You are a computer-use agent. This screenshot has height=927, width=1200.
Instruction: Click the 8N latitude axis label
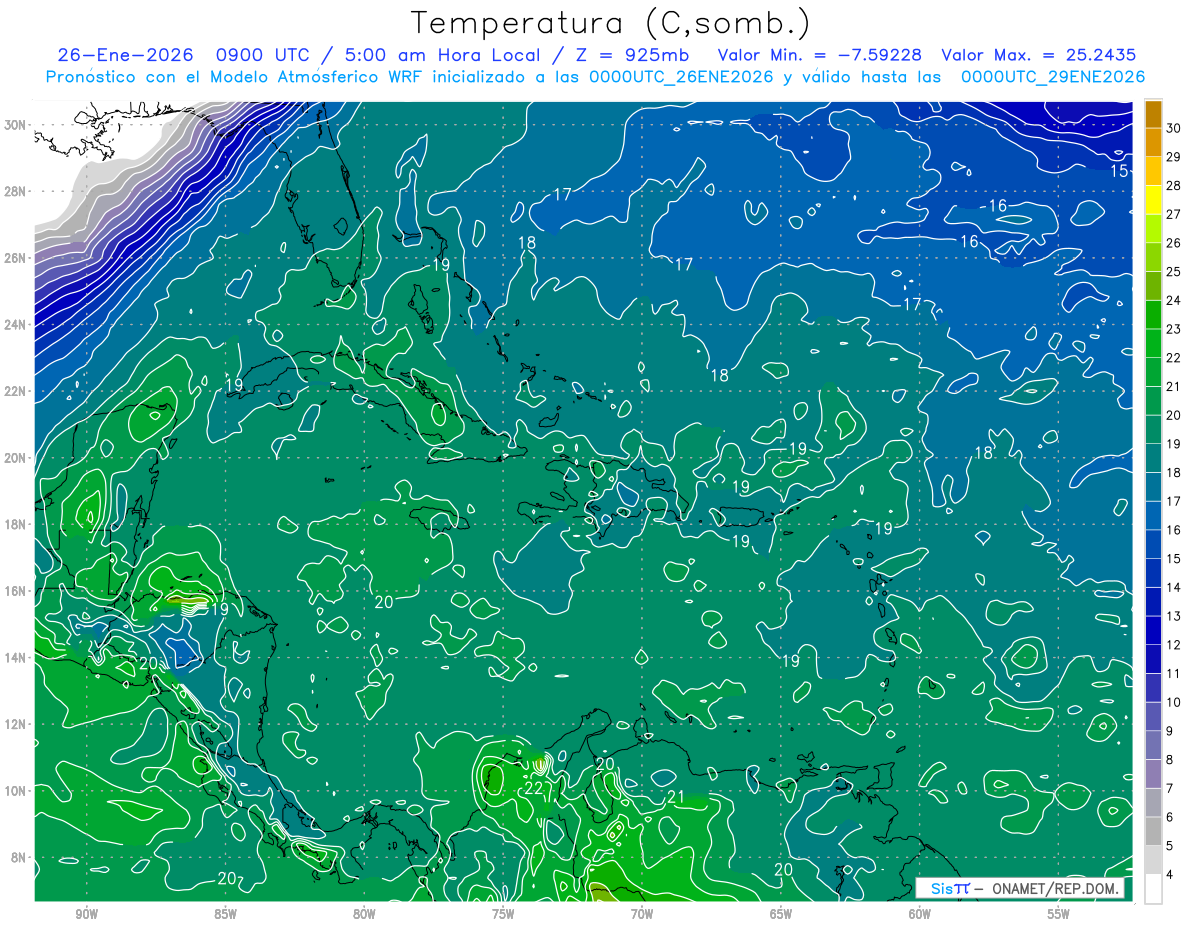[20, 858]
